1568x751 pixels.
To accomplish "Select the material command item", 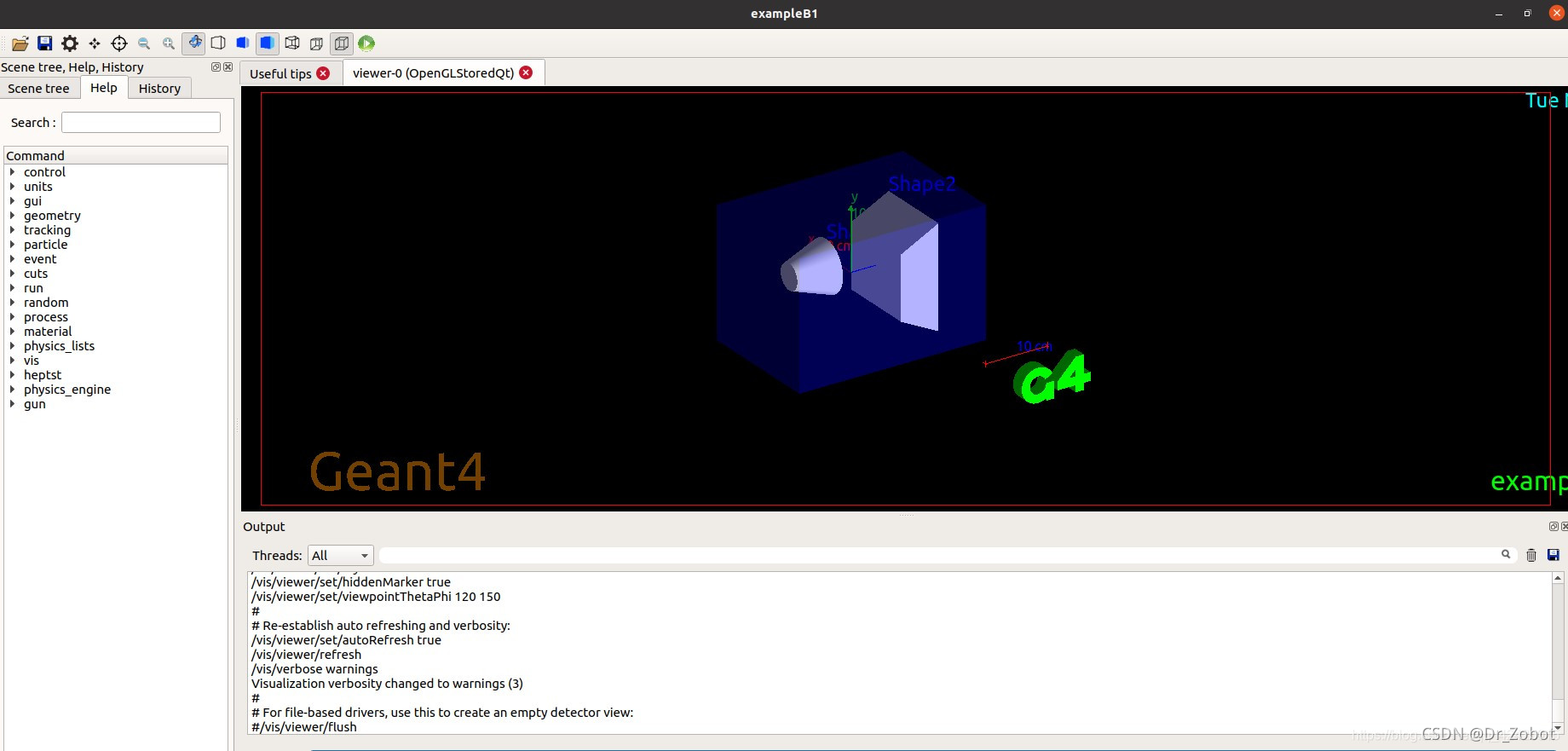I will [48, 332].
